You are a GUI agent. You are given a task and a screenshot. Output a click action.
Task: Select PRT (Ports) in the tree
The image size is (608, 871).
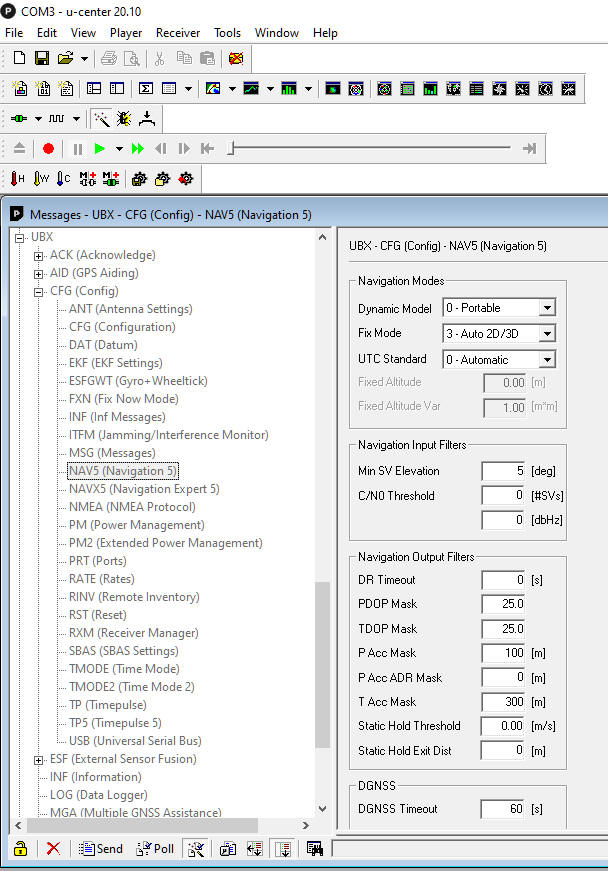98,561
